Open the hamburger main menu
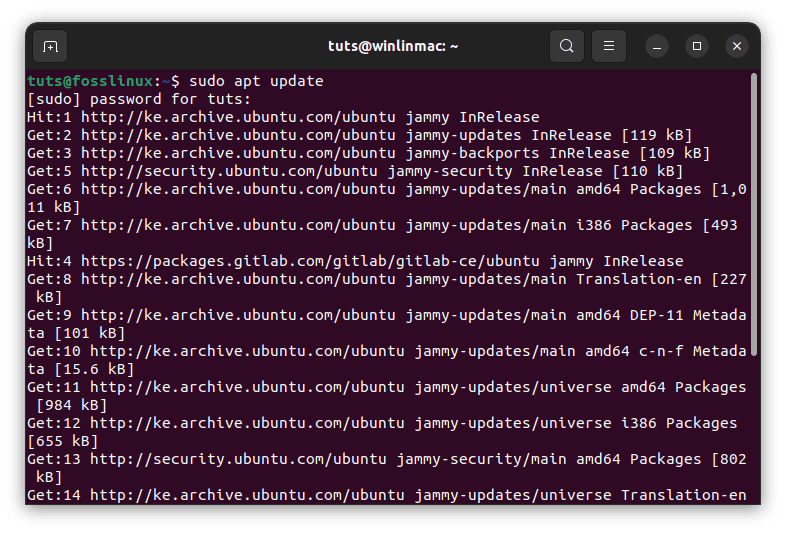The width and height of the screenshot is (786, 533). [x=609, y=46]
